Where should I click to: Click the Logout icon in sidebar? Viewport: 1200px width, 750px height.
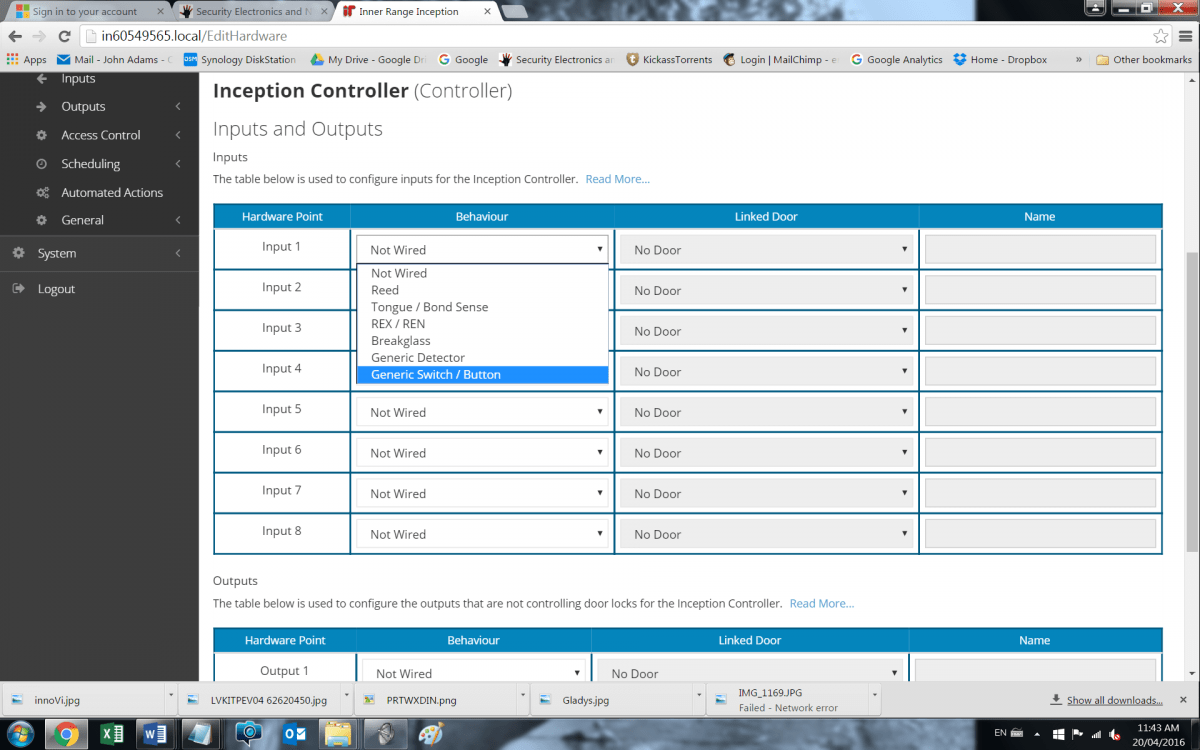coord(18,289)
